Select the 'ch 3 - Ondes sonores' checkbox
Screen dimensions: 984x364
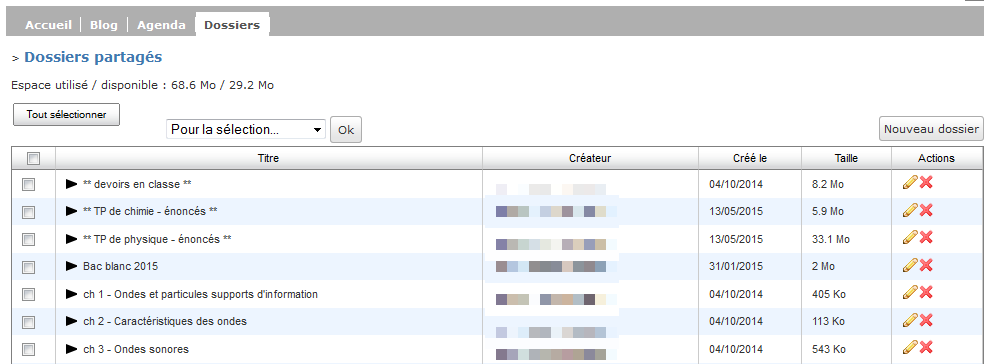point(29,350)
